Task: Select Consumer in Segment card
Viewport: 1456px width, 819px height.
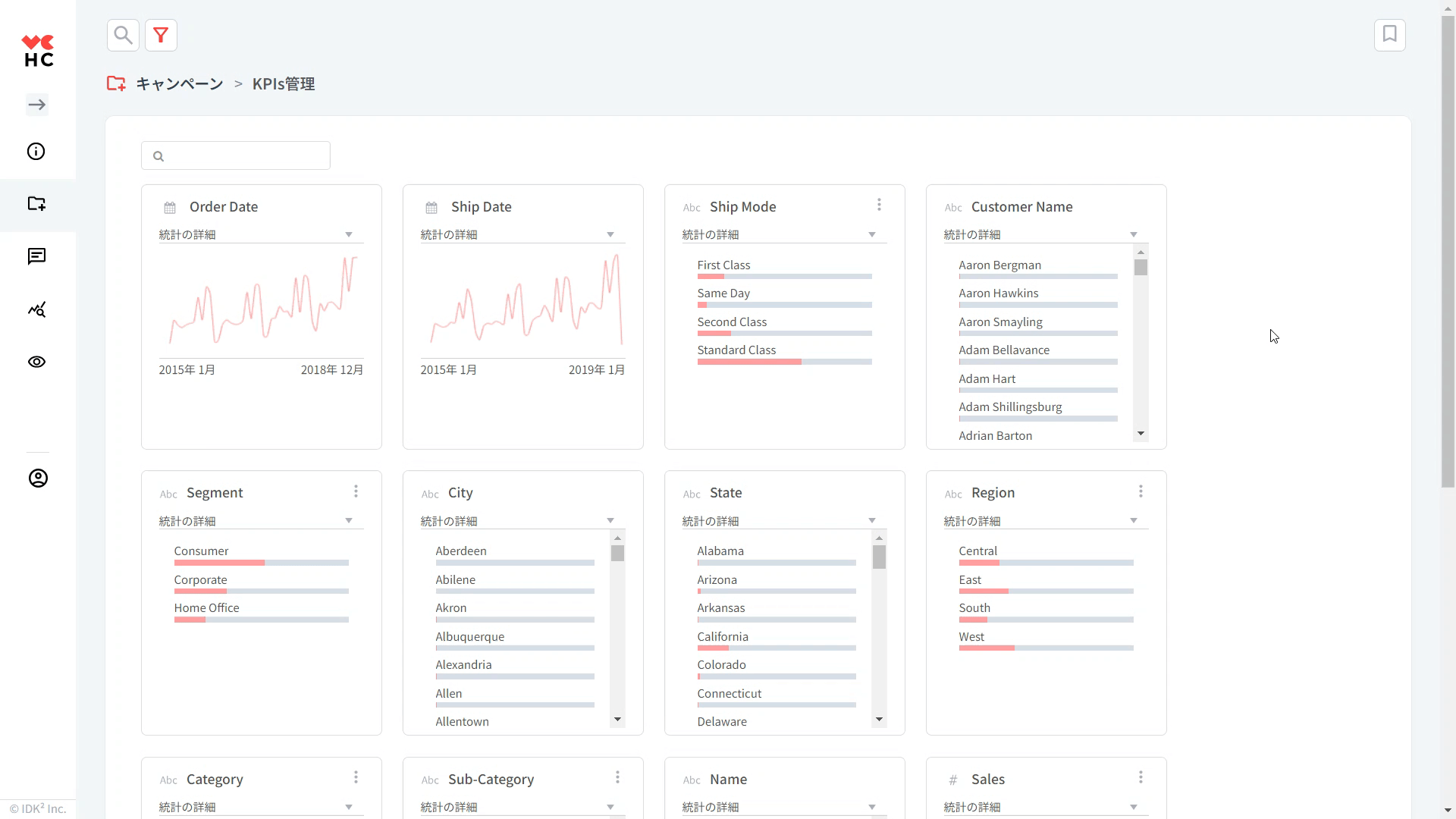Action: tap(202, 551)
